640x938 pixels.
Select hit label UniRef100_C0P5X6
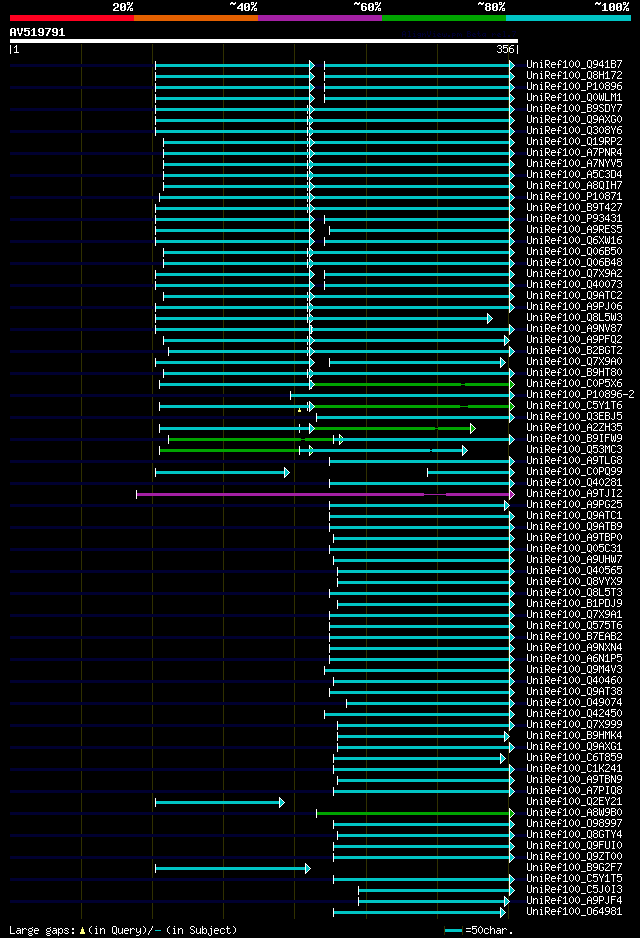click(574, 383)
